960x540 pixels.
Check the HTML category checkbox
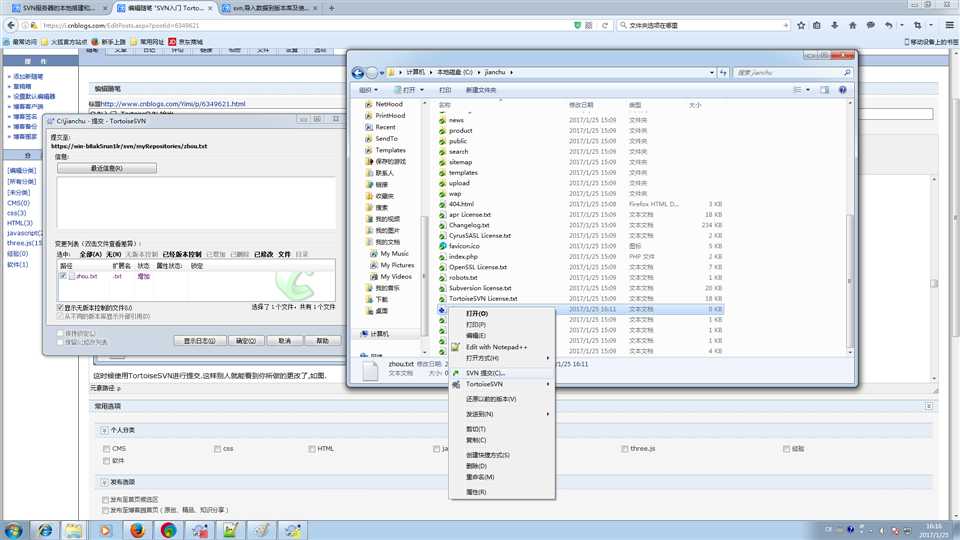pyautogui.click(x=312, y=449)
